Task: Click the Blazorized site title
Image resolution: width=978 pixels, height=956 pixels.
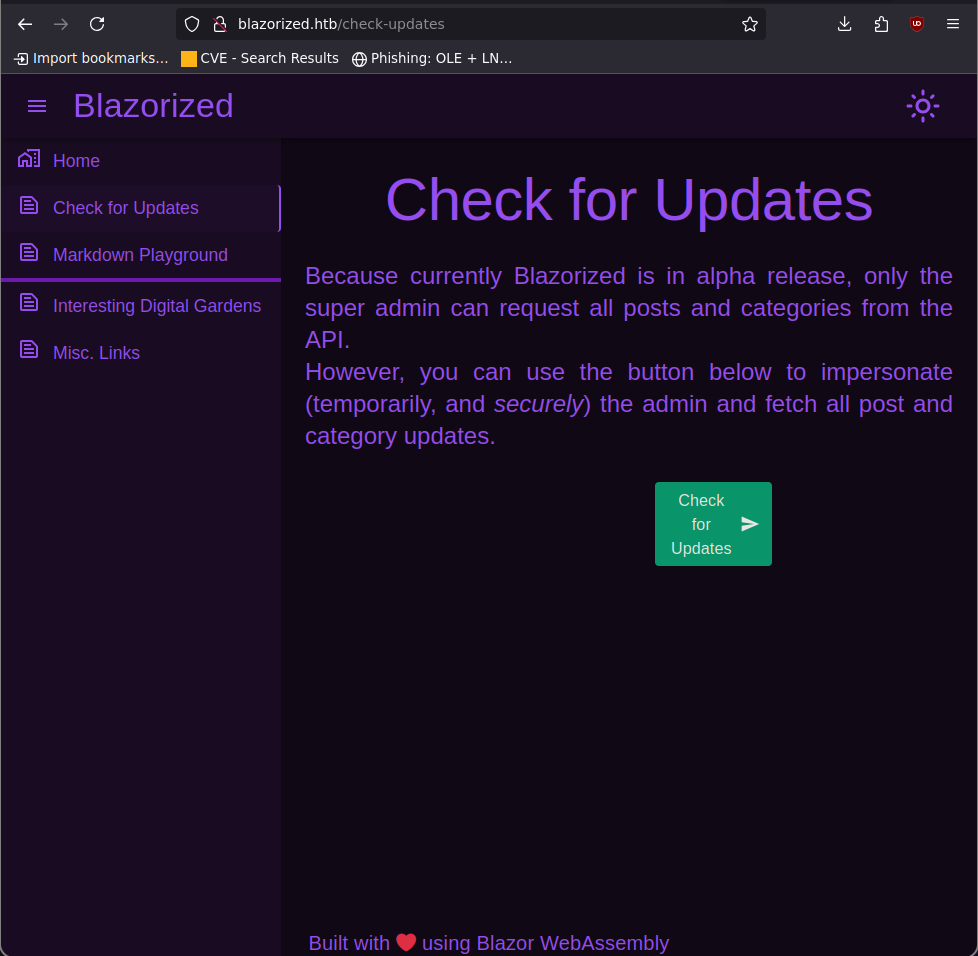Action: [153, 106]
